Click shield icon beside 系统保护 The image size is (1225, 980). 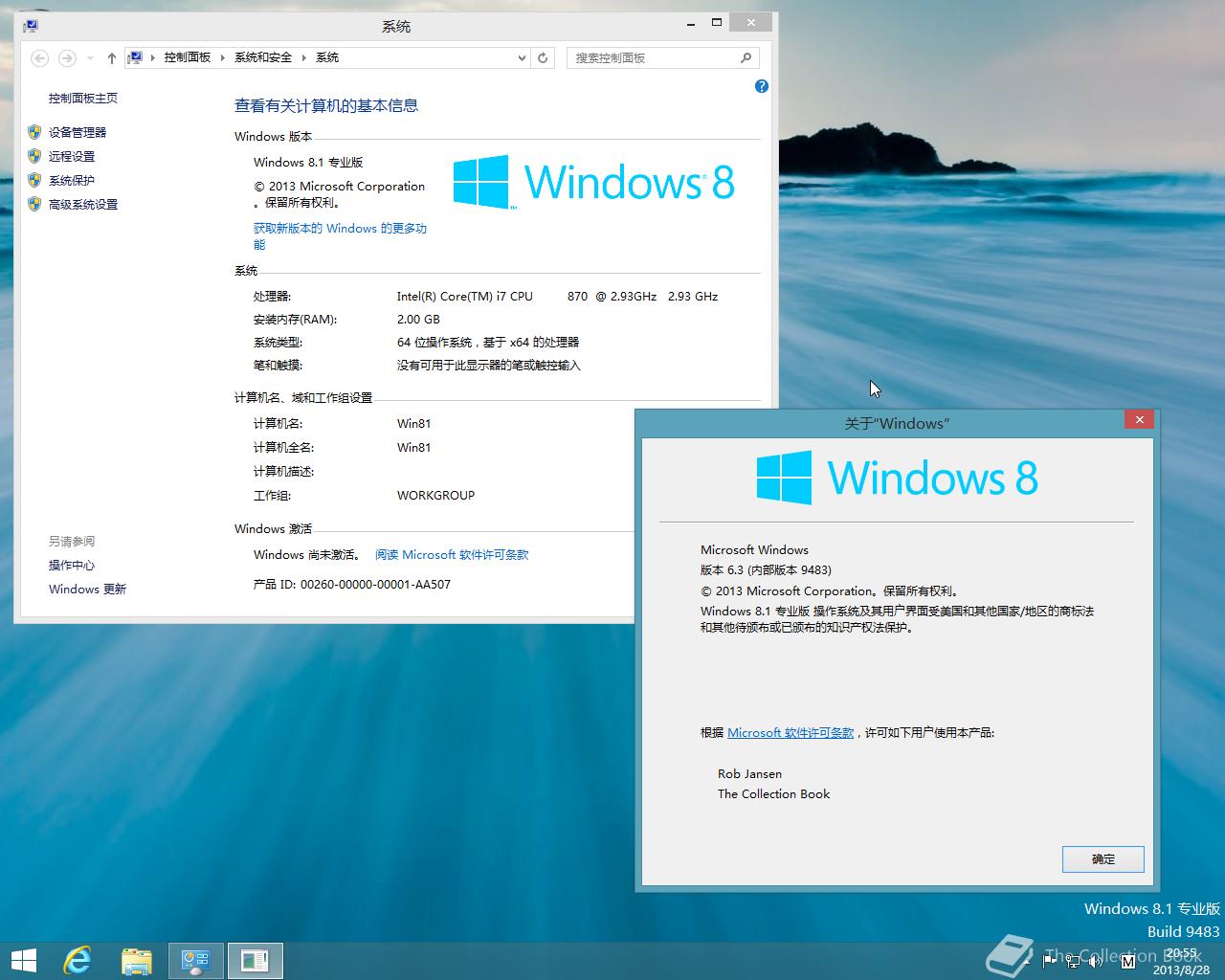(x=34, y=180)
